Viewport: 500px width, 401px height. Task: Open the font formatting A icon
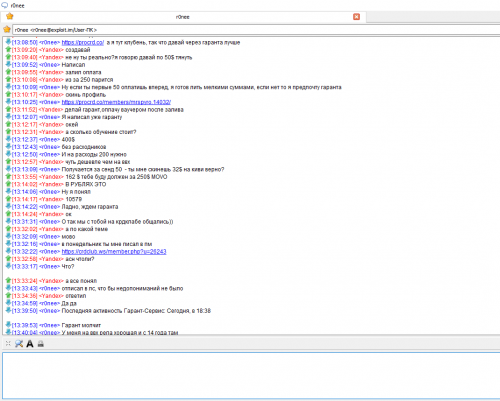[x=30, y=344]
